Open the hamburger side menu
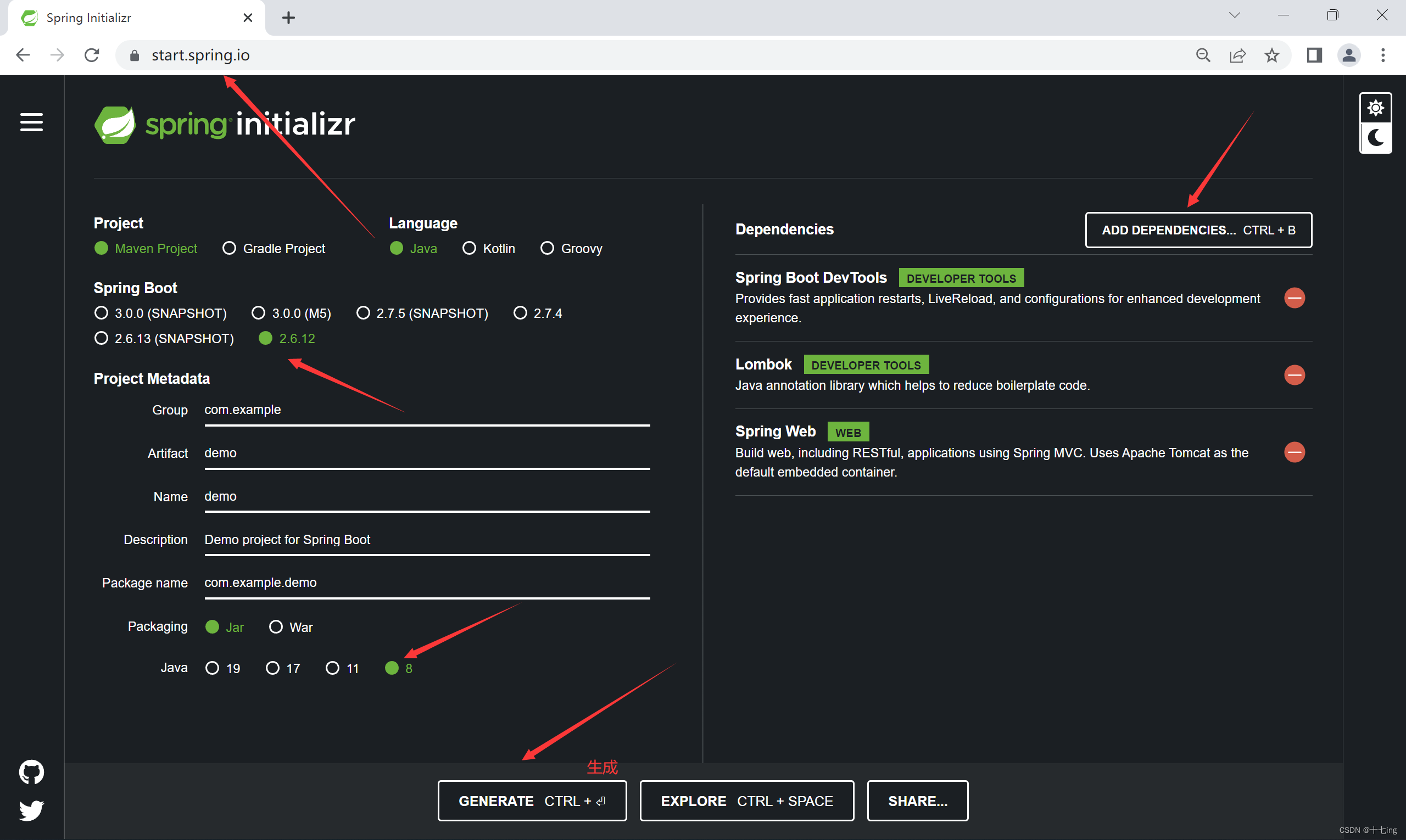1406x840 pixels. coord(31,122)
